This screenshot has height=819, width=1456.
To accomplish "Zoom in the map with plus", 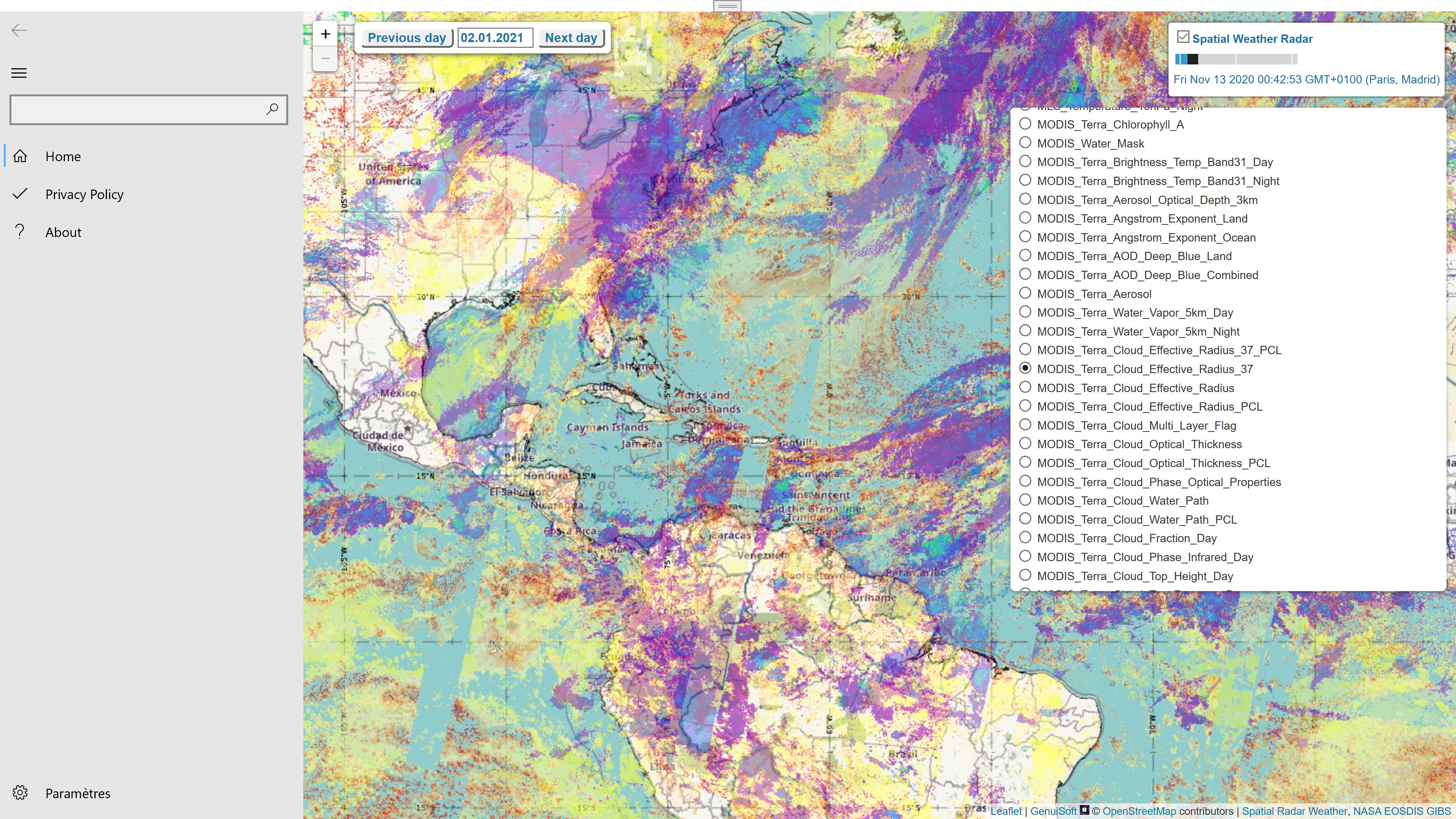I will point(326,34).
